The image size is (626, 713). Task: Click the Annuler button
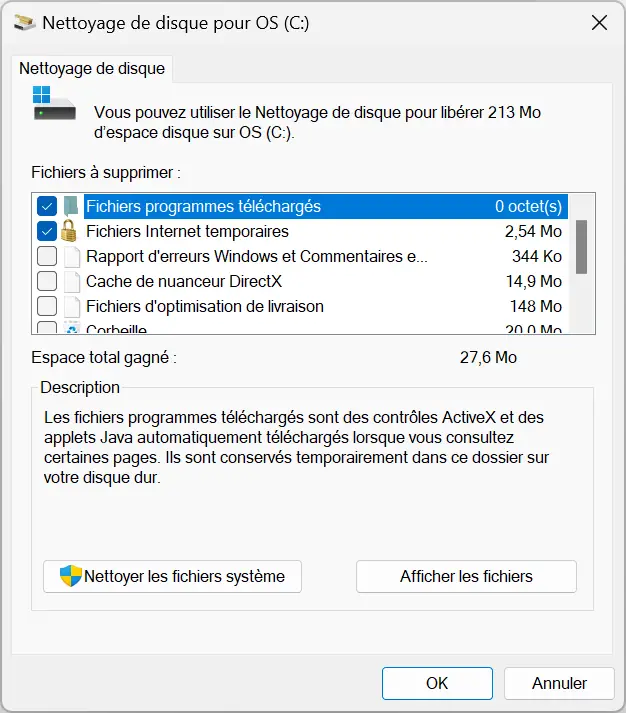click(559, 683)
